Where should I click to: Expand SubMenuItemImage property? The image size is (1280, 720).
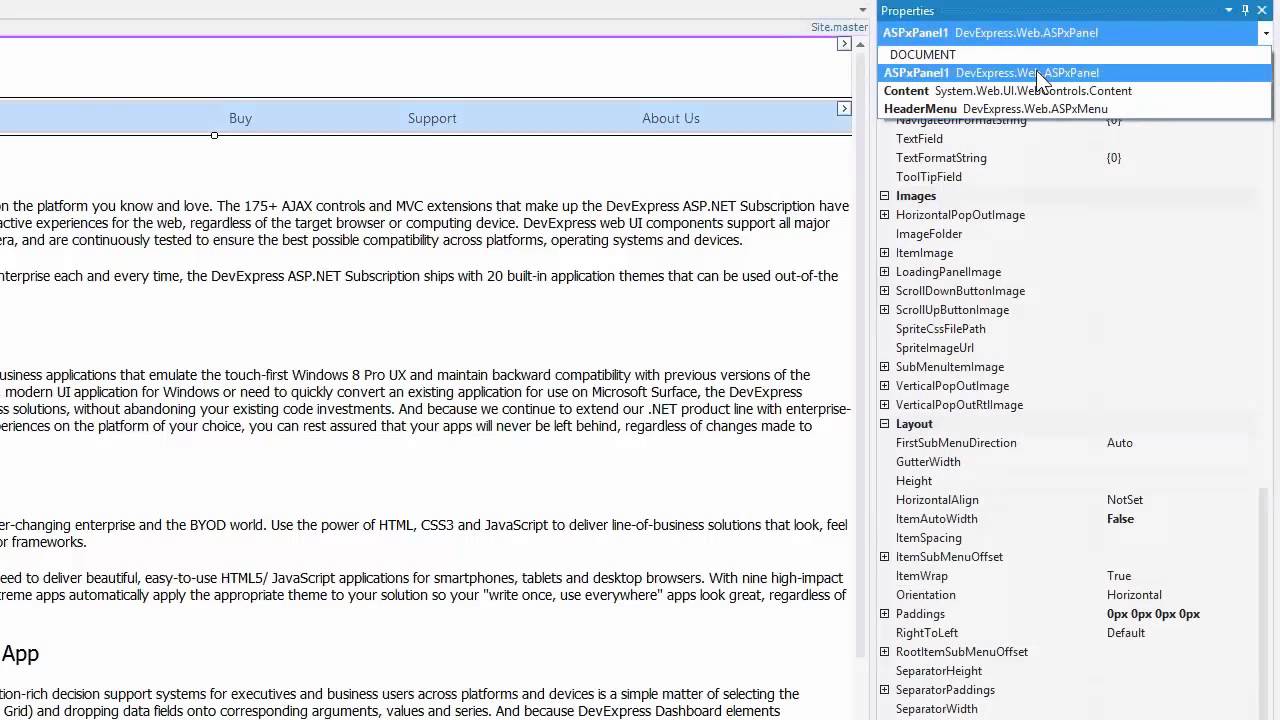click(x=884, y=367)
